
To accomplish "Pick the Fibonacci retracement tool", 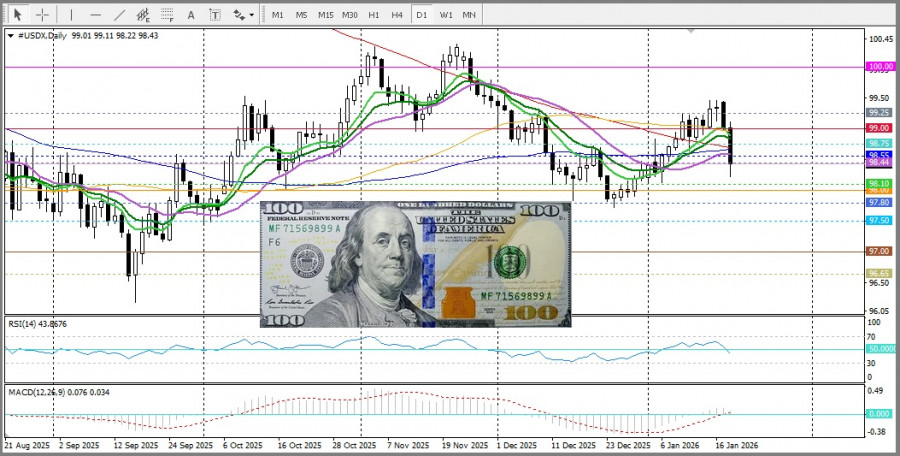I will click(x=167, y=15).
